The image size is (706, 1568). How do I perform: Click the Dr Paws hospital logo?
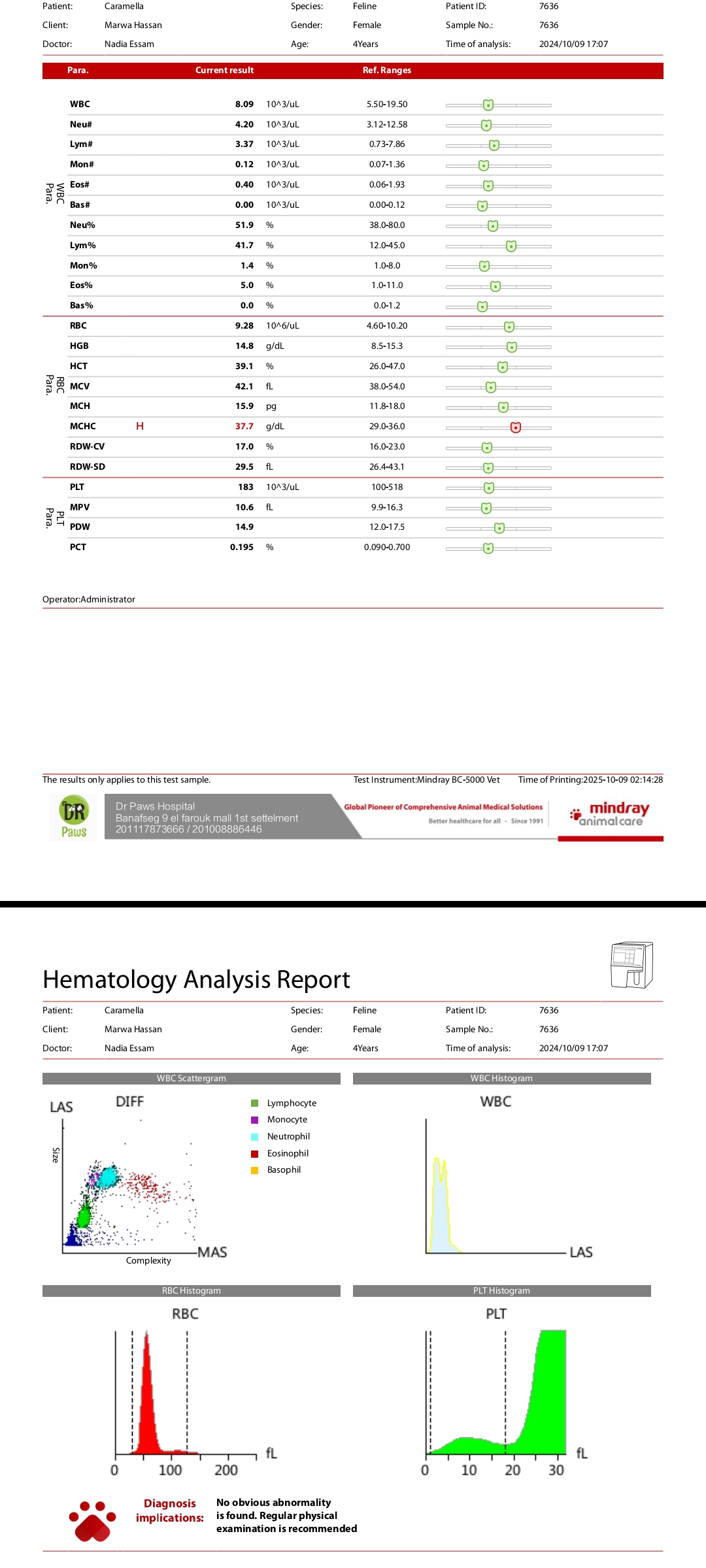coord(74,817)
